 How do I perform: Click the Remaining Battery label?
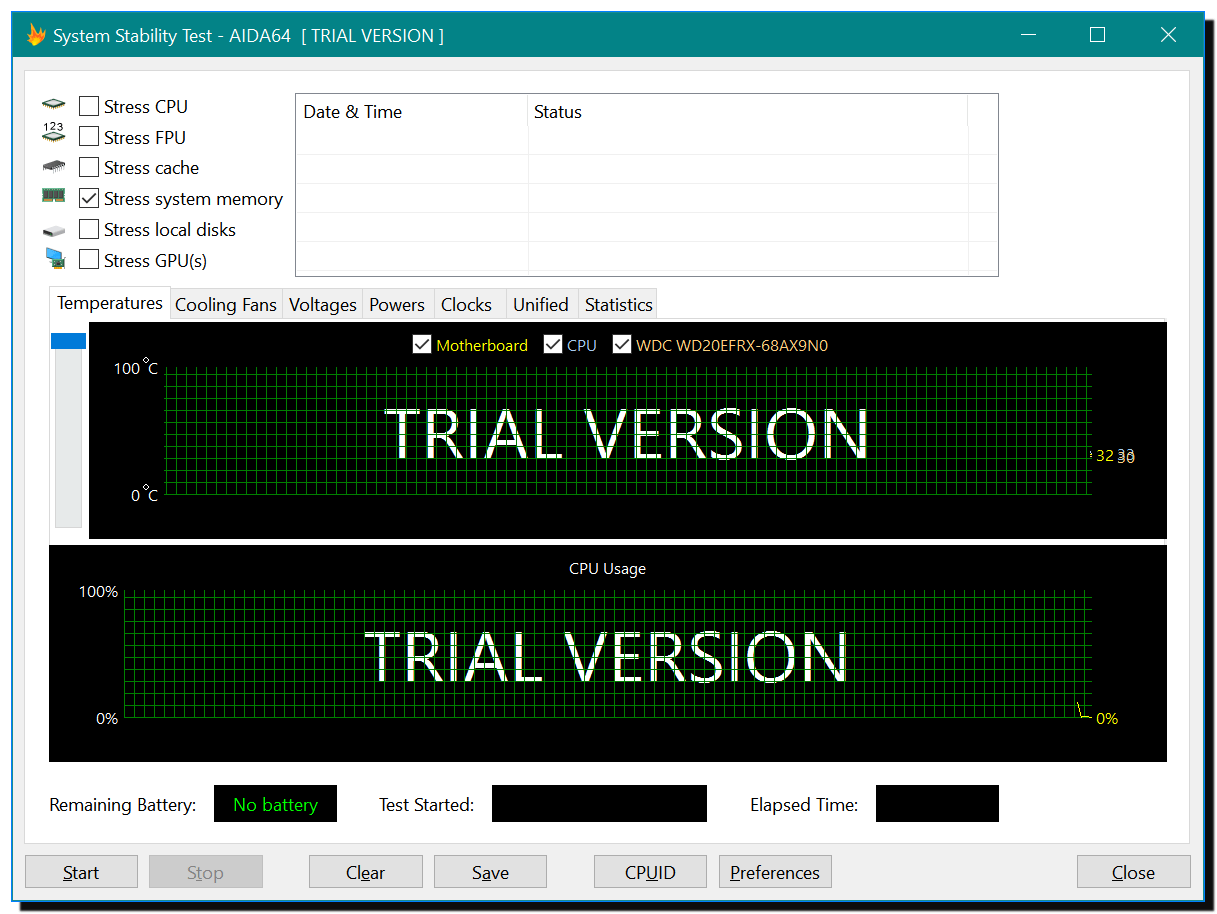click(123, 805)
